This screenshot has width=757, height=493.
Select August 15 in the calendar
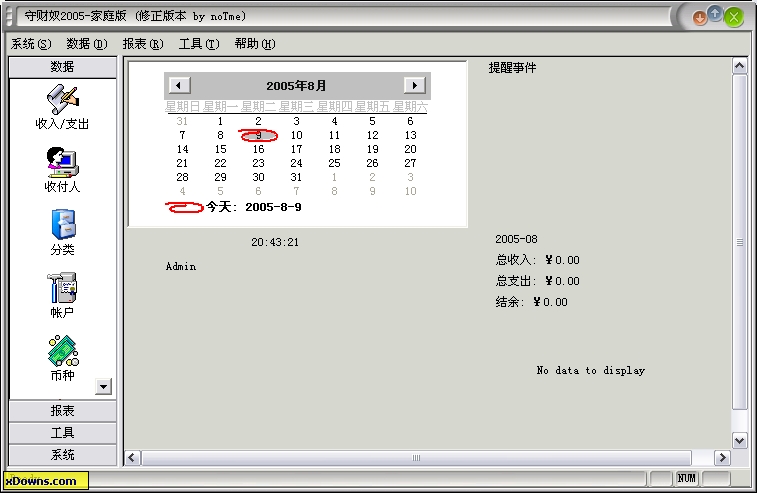pos(220,149)
